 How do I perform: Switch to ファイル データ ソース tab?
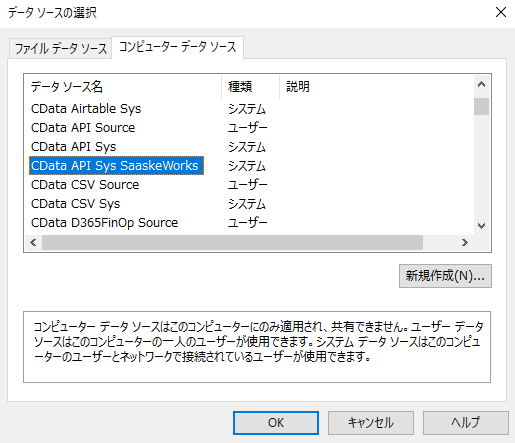[x=60, y=49]
